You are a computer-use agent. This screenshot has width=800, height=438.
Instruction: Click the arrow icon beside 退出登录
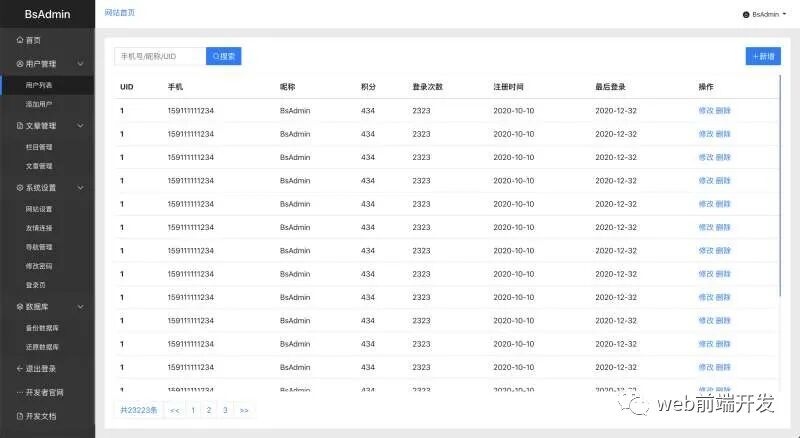(19, 369)
